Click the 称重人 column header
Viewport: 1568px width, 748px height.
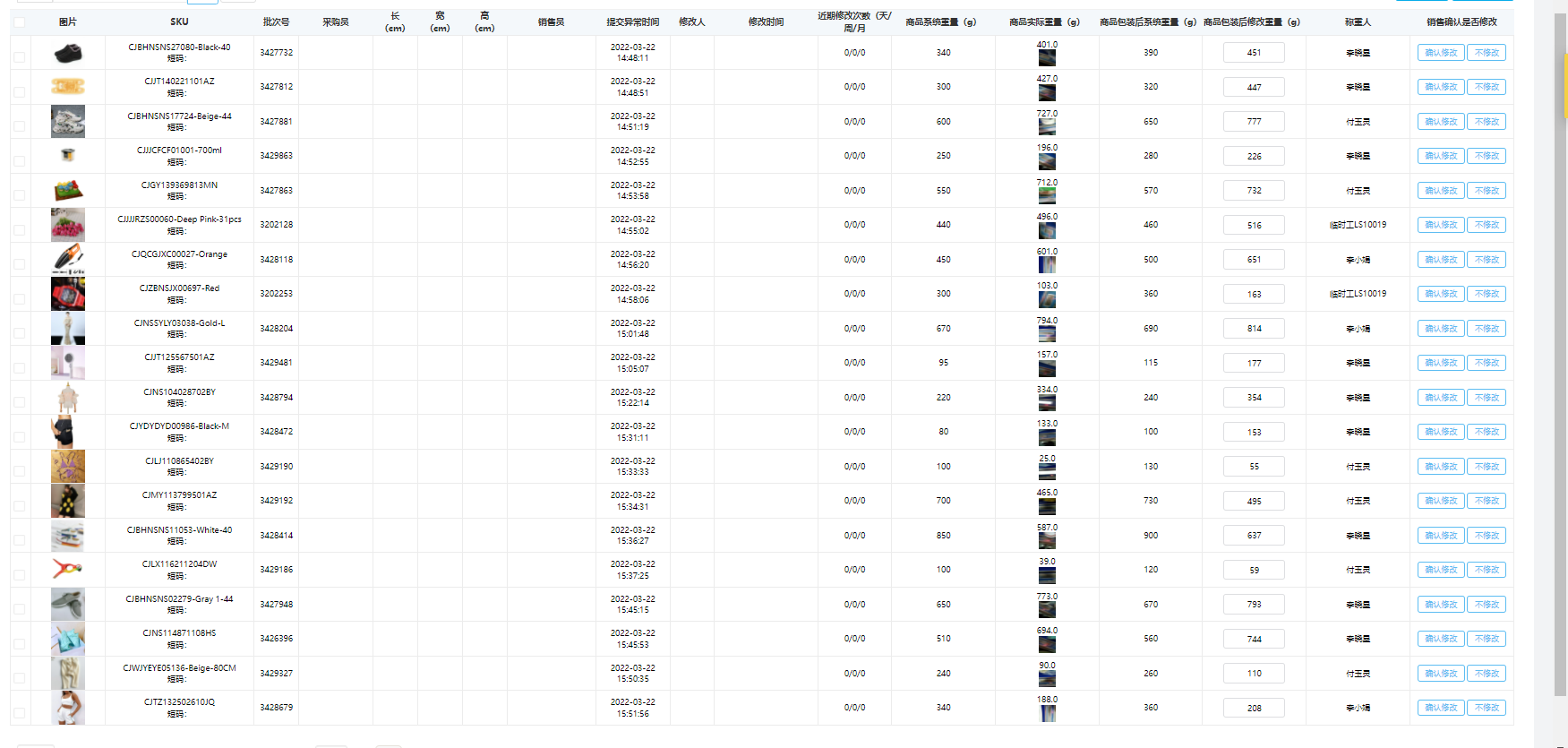click(x=1358, y=21)
